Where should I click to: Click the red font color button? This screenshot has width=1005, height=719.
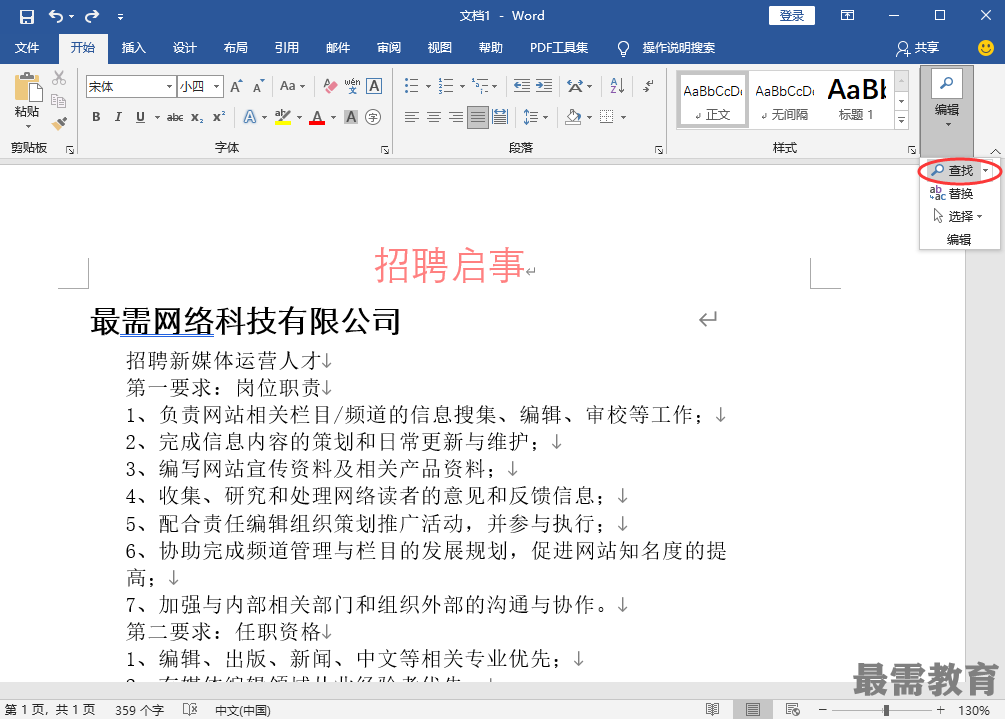click(317, 117)
